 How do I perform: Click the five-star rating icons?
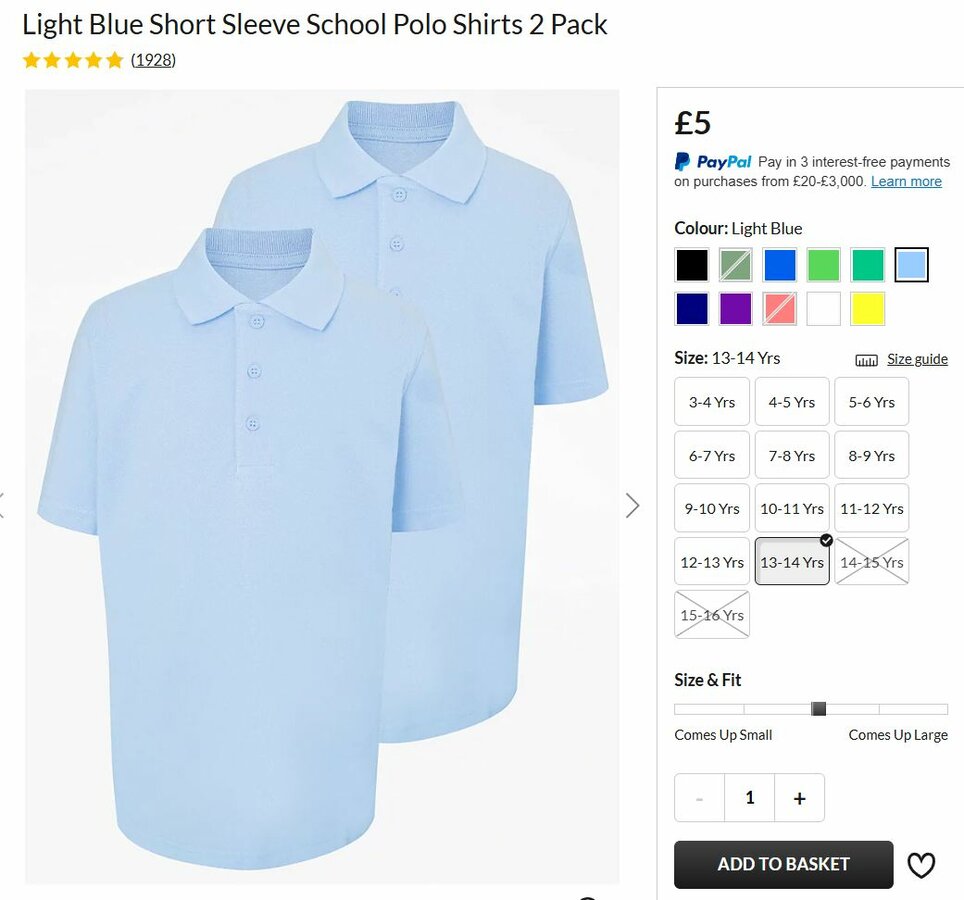point(73,60)
